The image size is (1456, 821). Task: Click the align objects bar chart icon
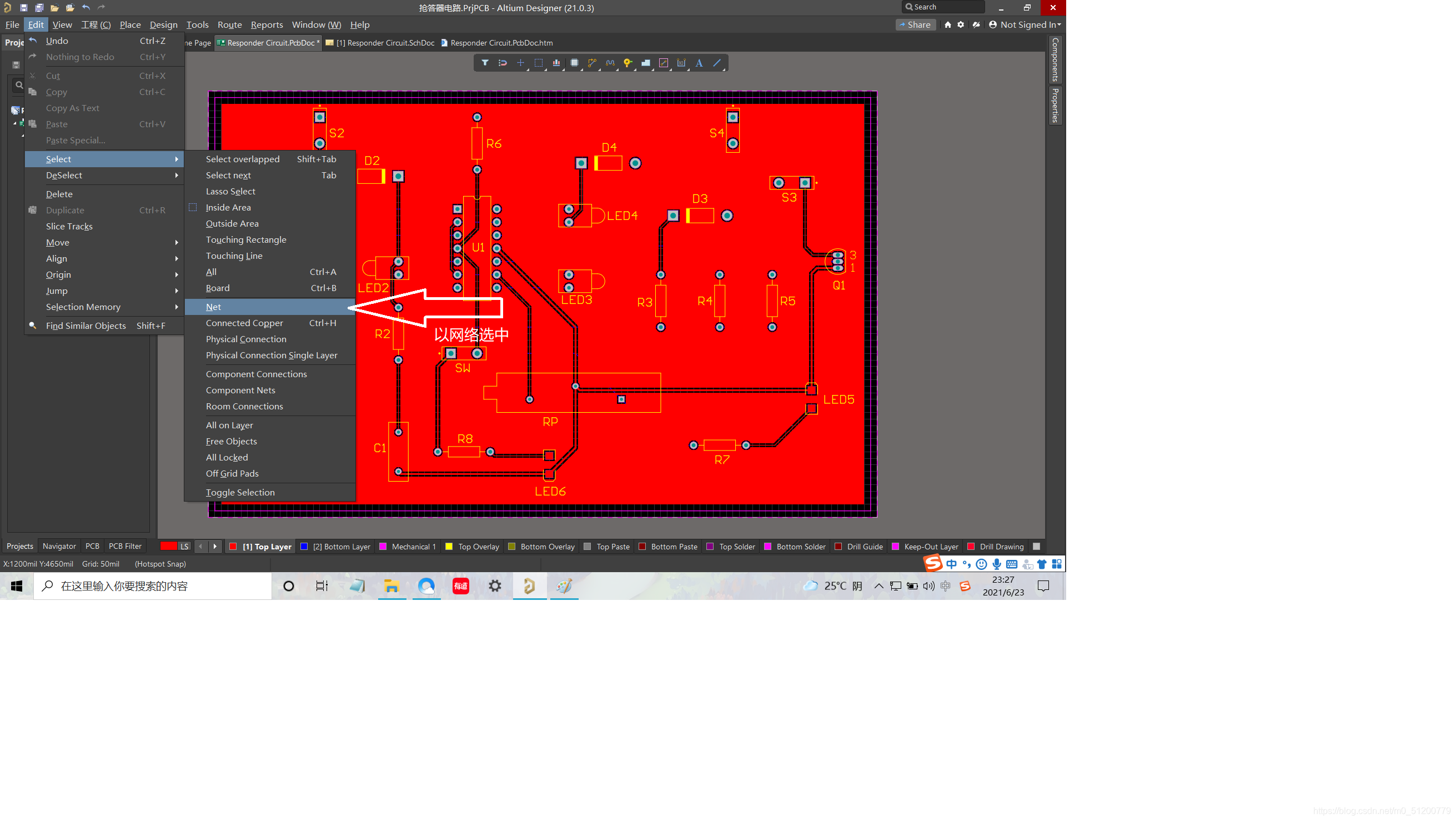tap(556, 63)
